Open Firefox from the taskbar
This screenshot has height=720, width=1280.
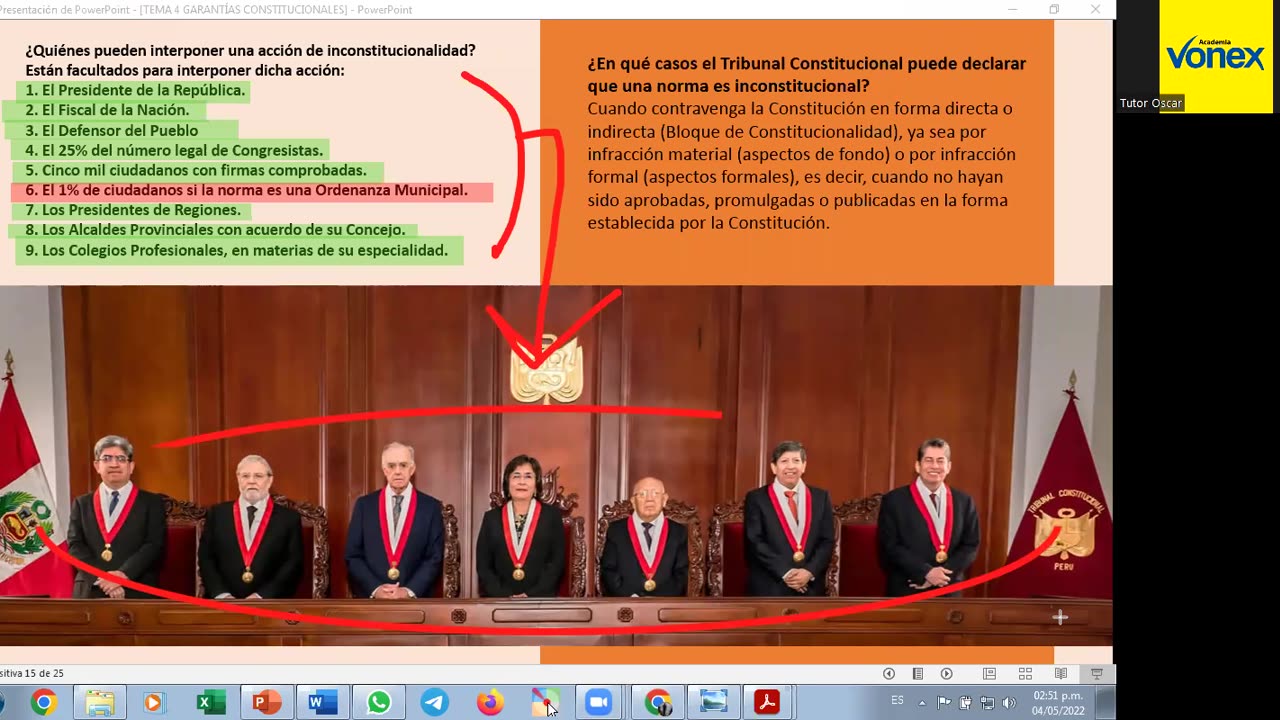tap(490, 703)
